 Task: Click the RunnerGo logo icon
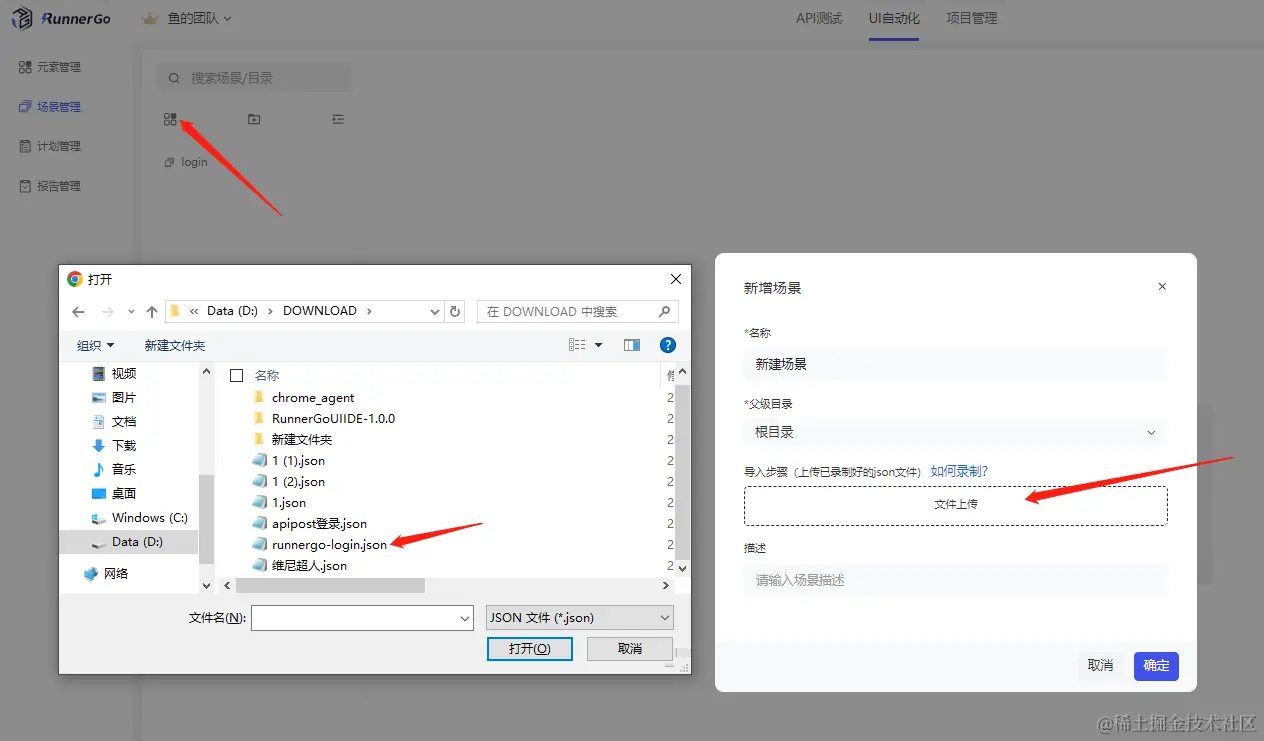pos(22,18)
